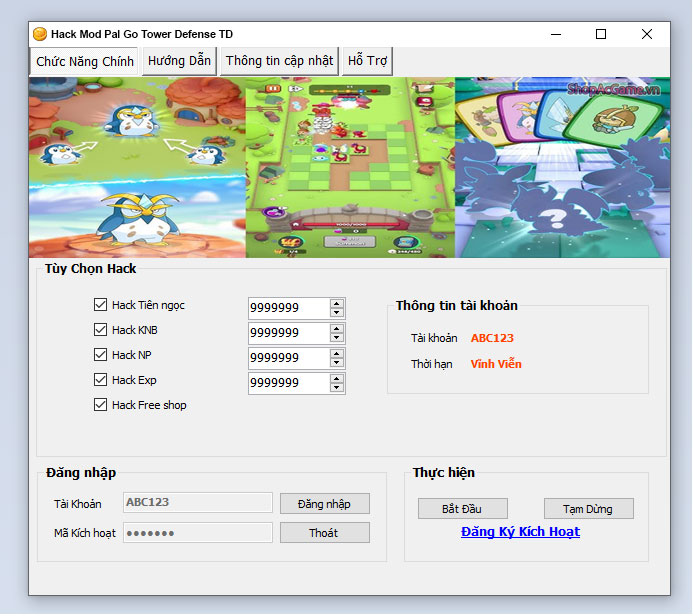This screenshot has height=616, width=693.
Task: Focus the Hack Exp number field
Action: coord(289,383)
